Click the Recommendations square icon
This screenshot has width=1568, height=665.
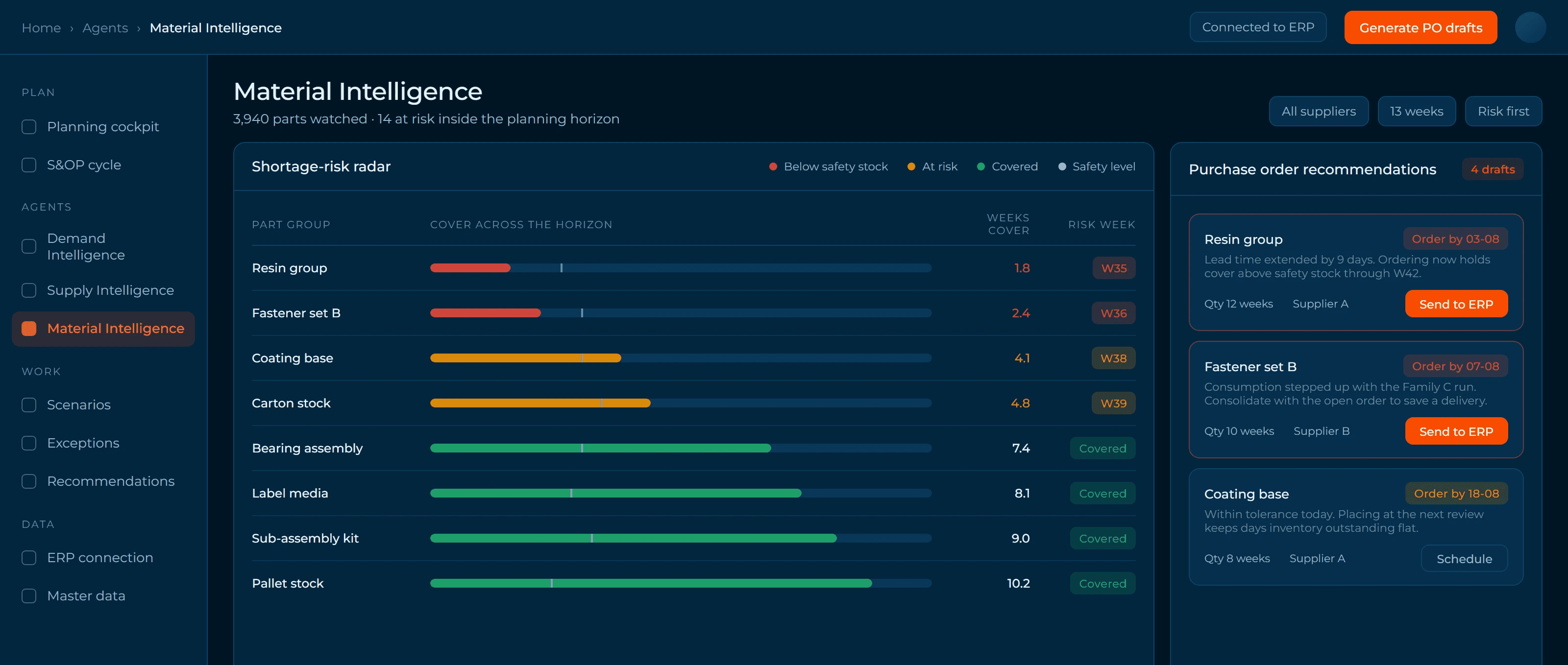coord(28,481)
